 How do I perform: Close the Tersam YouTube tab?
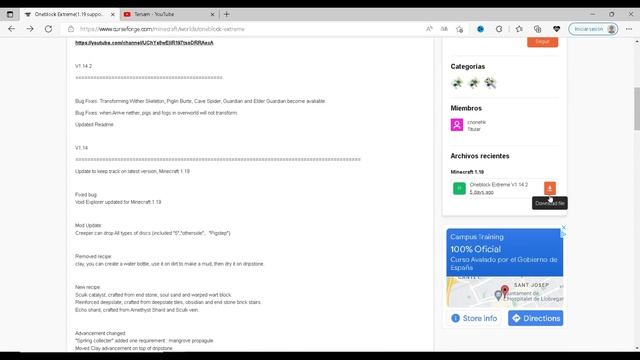(212, 14)
